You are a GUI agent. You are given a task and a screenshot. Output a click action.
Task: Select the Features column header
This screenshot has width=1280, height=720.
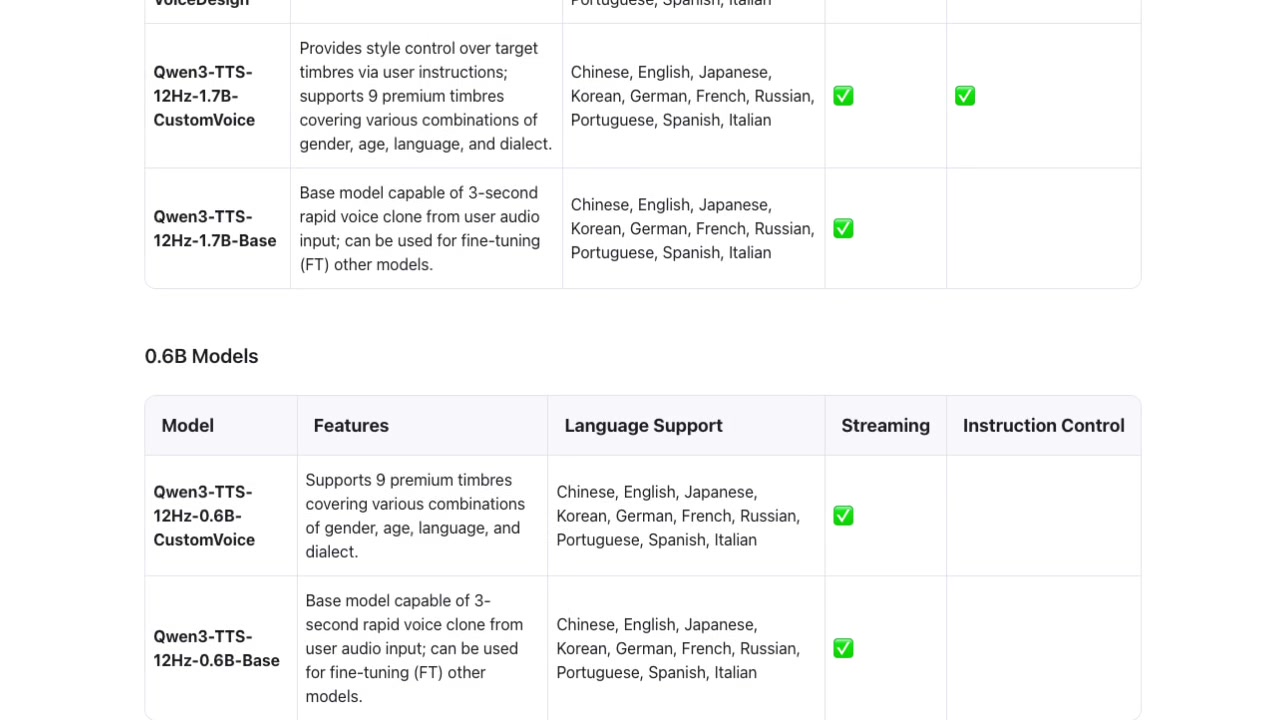351,426
